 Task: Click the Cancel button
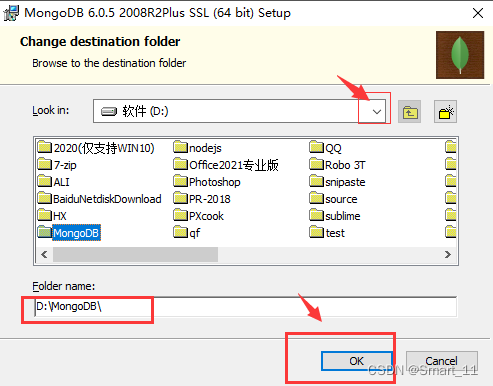(x=441, y=361)
